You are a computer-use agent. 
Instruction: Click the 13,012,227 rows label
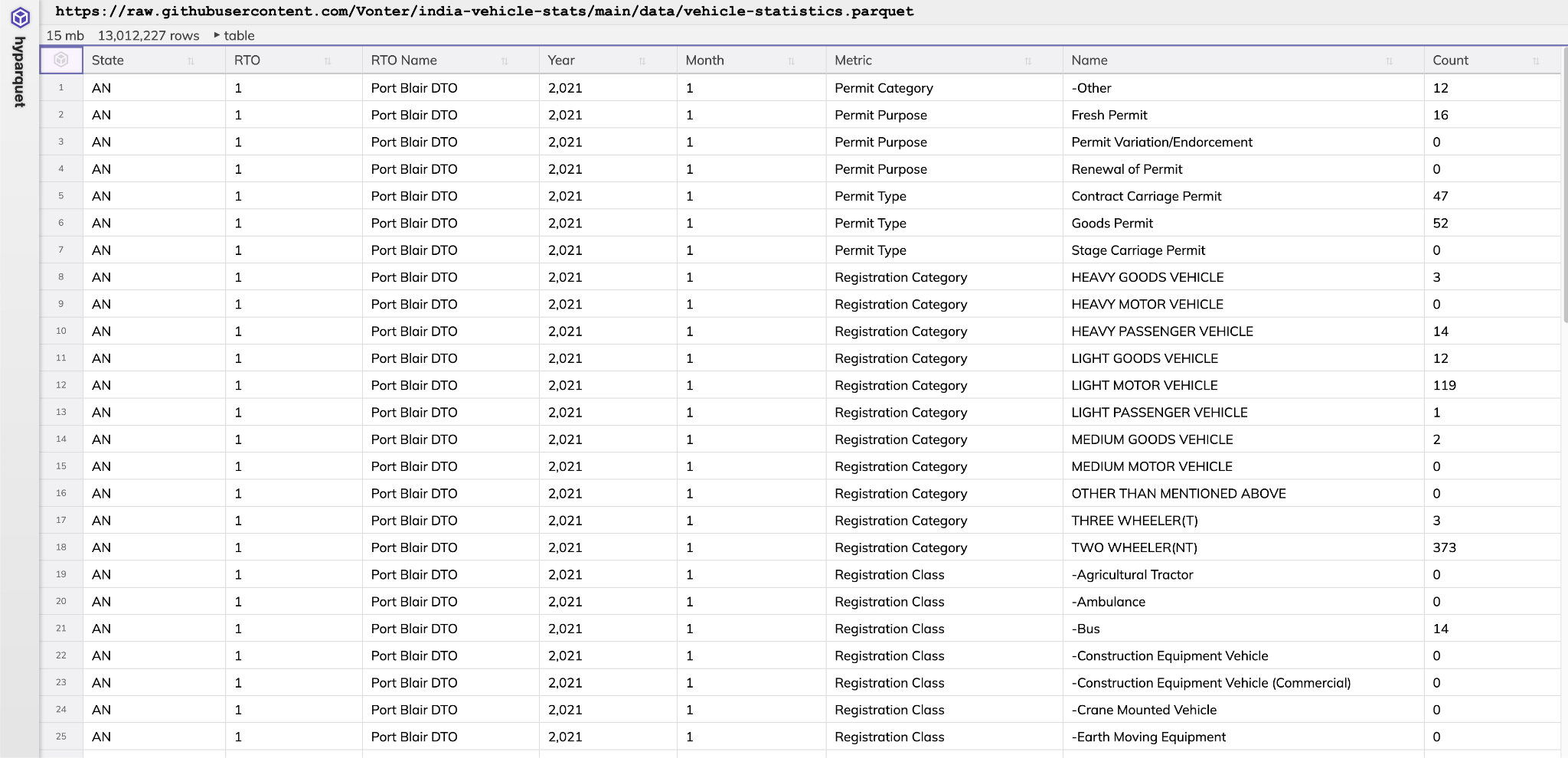149,35
